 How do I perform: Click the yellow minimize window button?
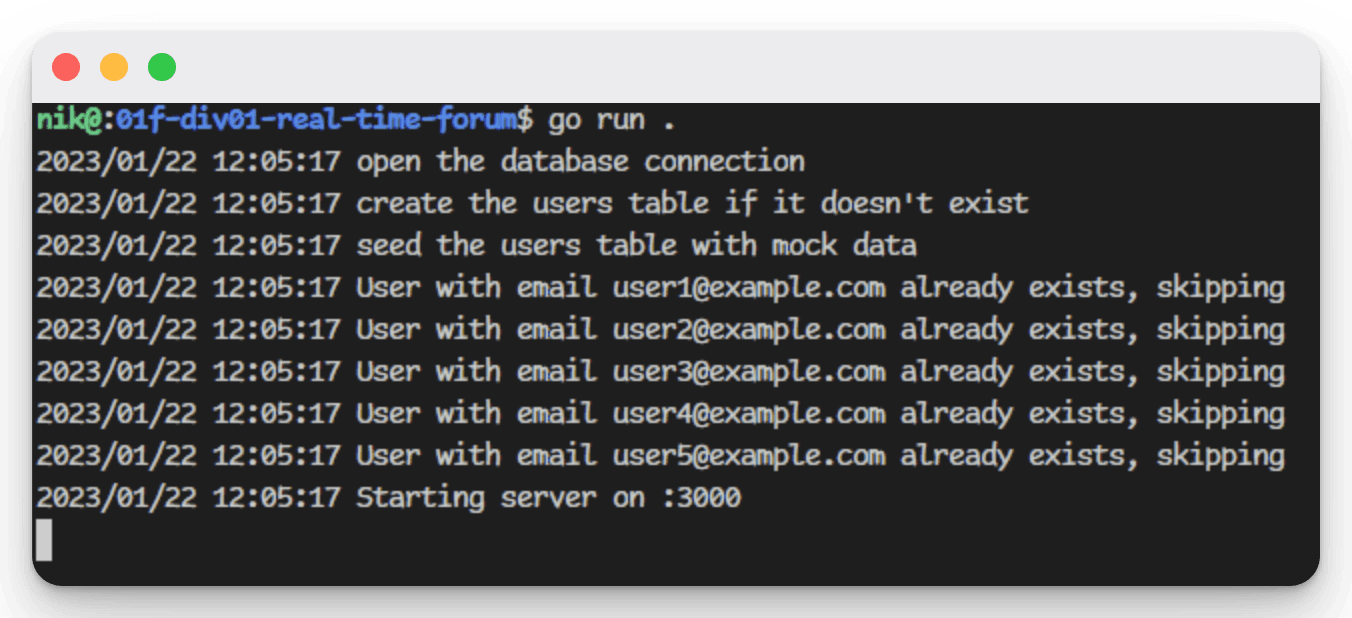pos(114,67)
